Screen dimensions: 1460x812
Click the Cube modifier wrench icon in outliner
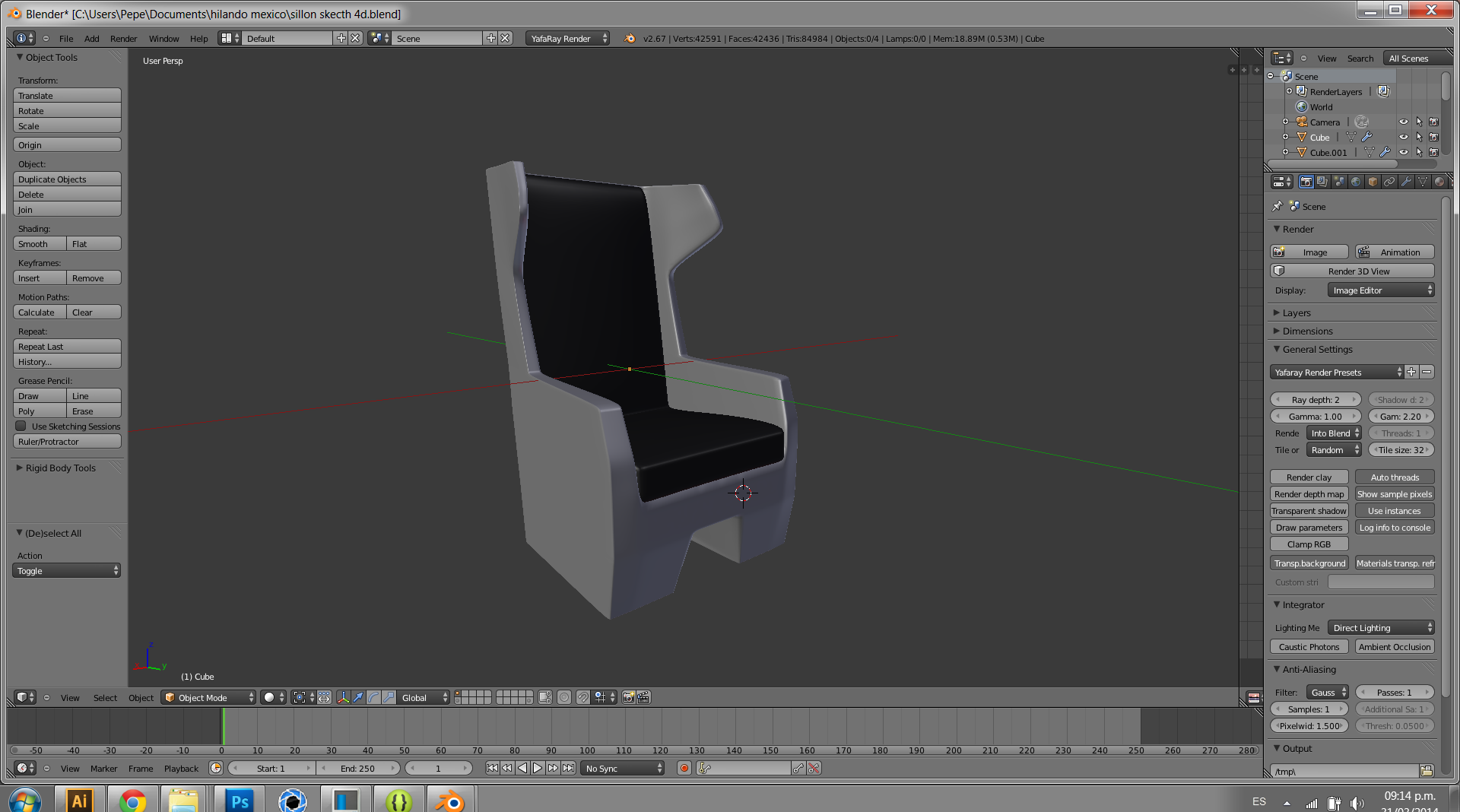(x=1366, y=138)
